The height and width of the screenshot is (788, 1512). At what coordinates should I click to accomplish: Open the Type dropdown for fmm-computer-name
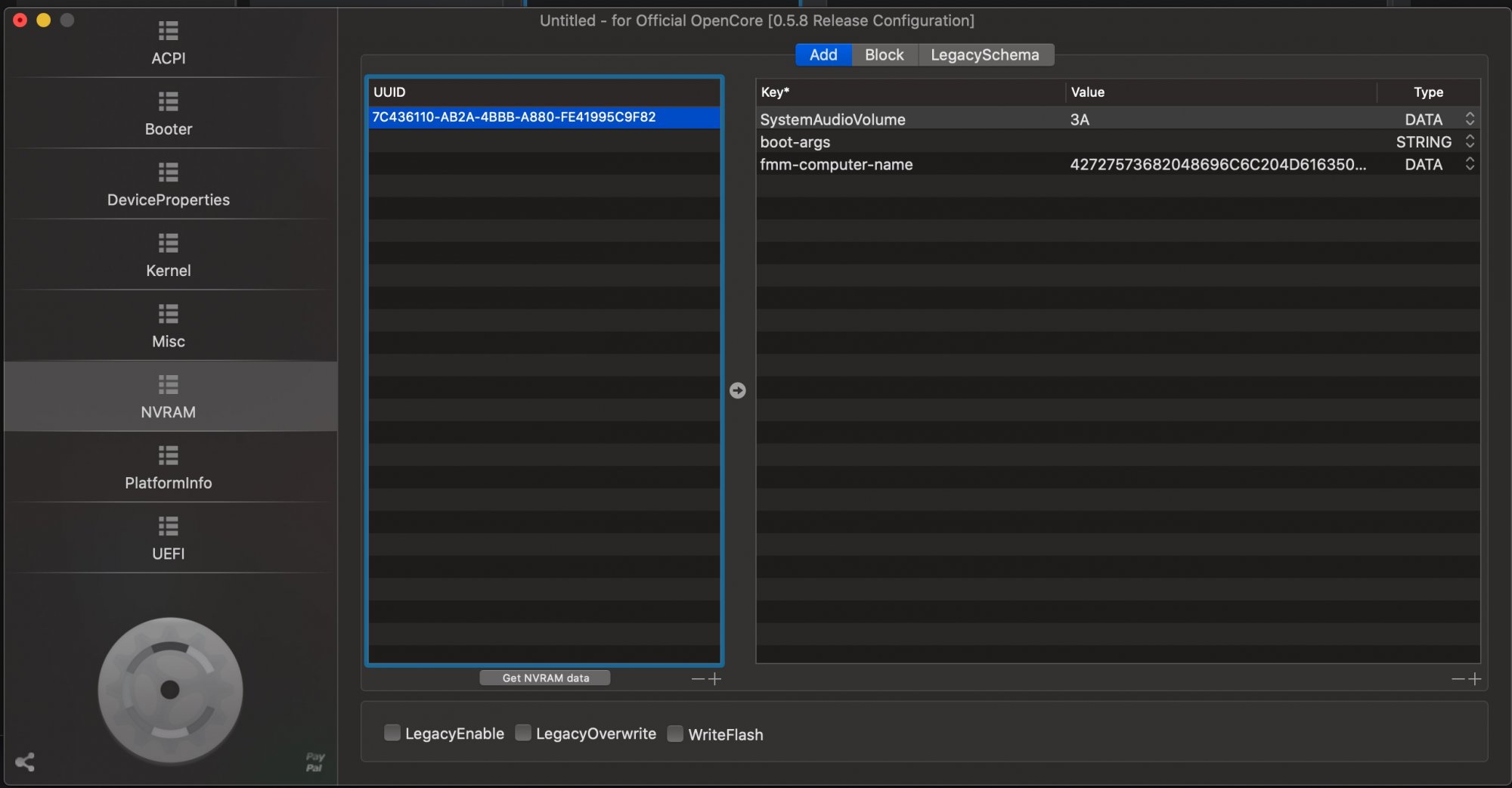(x=1470, y=164)
